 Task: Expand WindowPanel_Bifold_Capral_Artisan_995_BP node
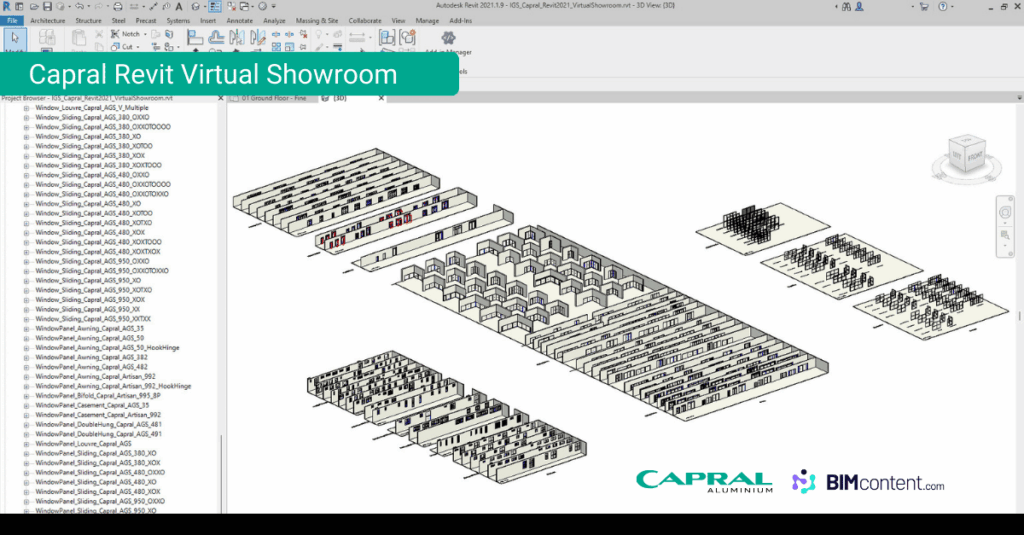26,396
